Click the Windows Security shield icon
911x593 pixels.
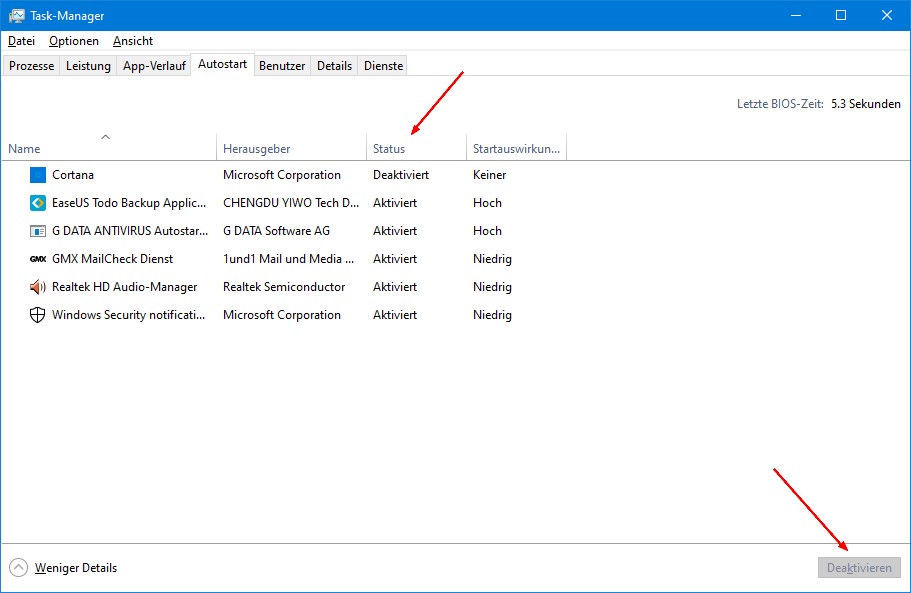[x=38, y=315]
